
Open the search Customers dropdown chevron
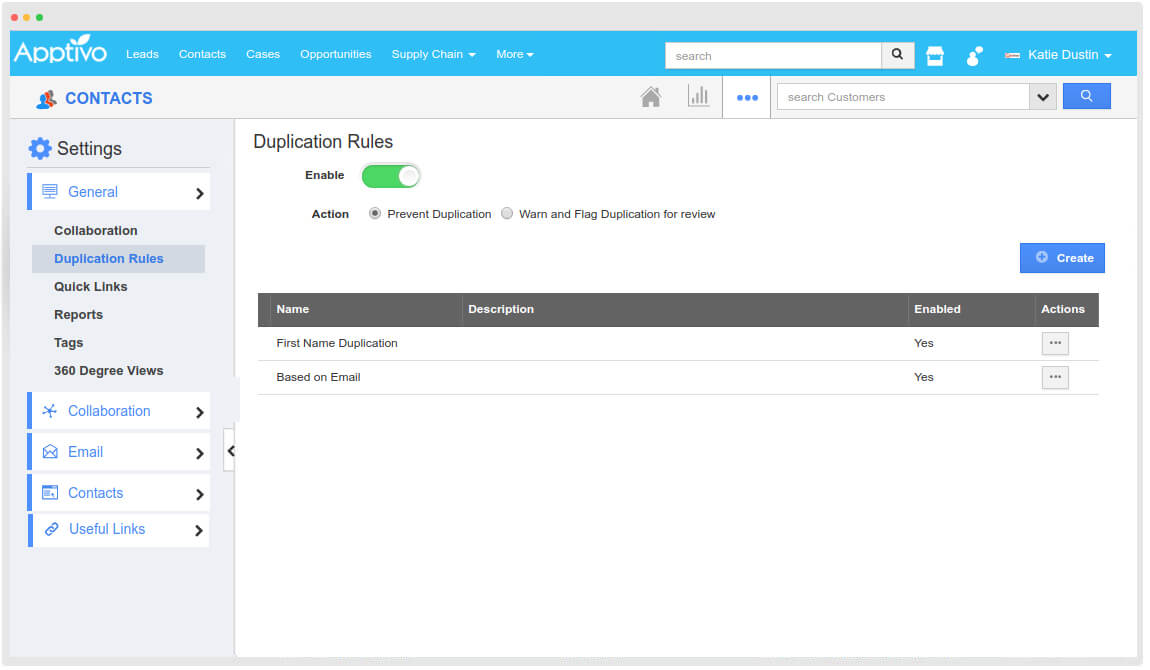1043,96
